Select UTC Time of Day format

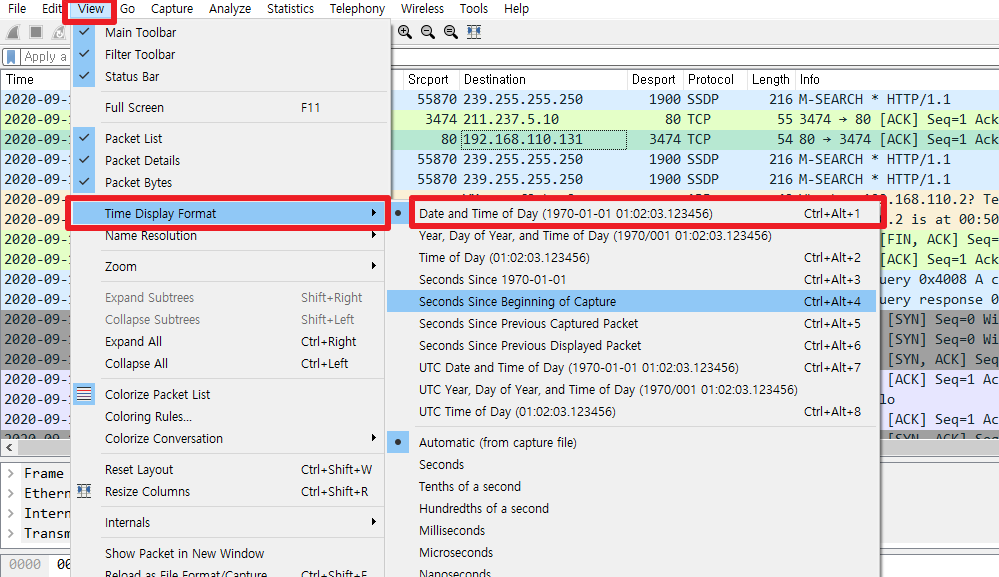coord(632,411)
